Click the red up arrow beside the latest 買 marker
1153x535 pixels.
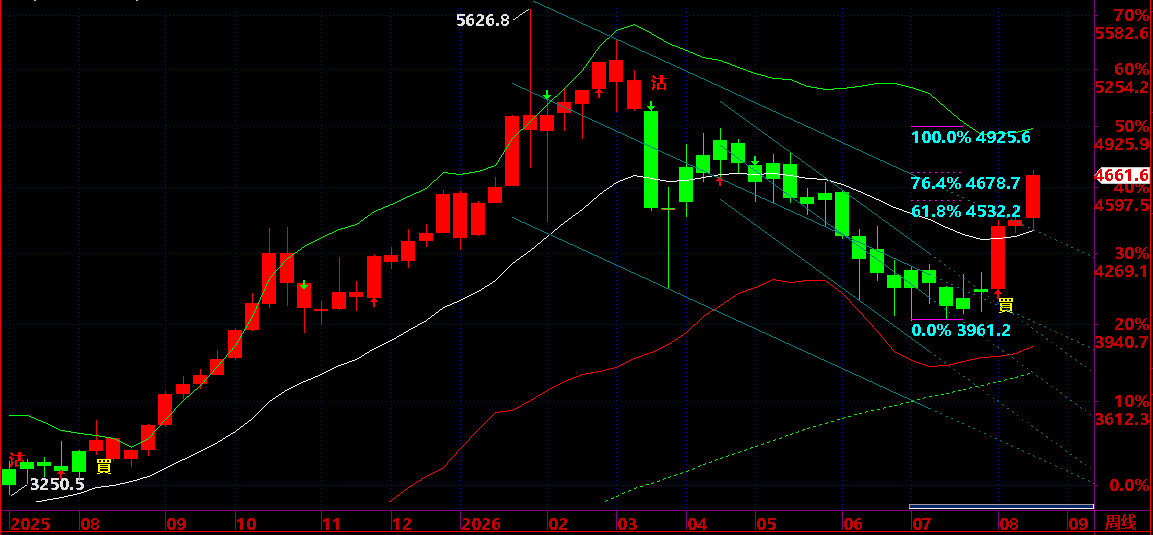tap(998, 293)
